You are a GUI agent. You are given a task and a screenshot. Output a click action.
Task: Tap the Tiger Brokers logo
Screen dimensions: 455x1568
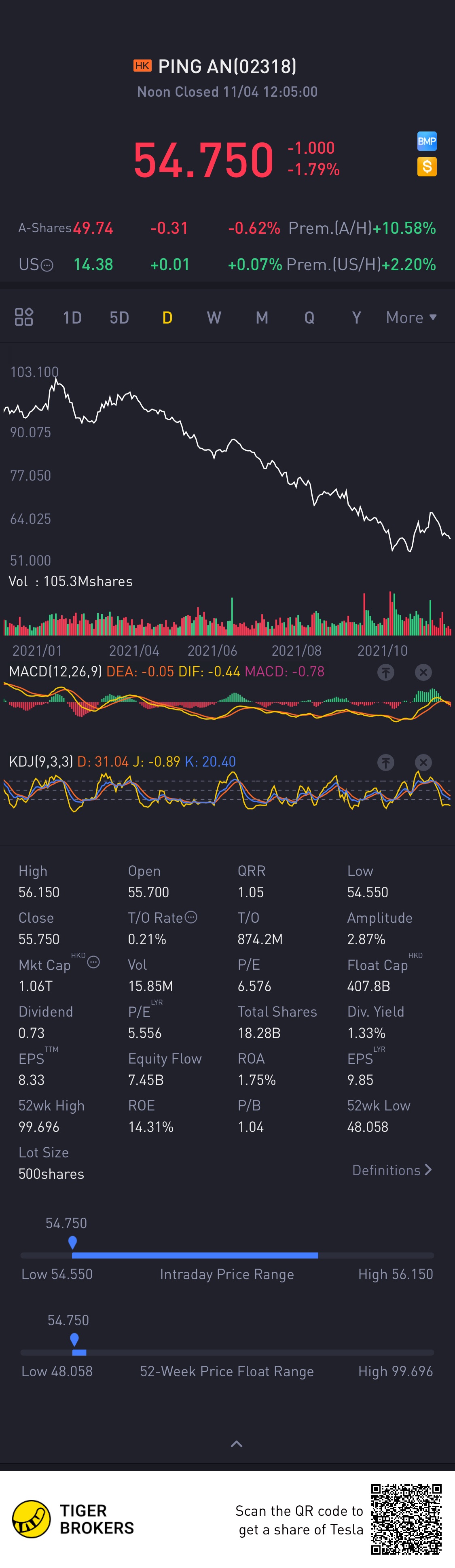73,1519
